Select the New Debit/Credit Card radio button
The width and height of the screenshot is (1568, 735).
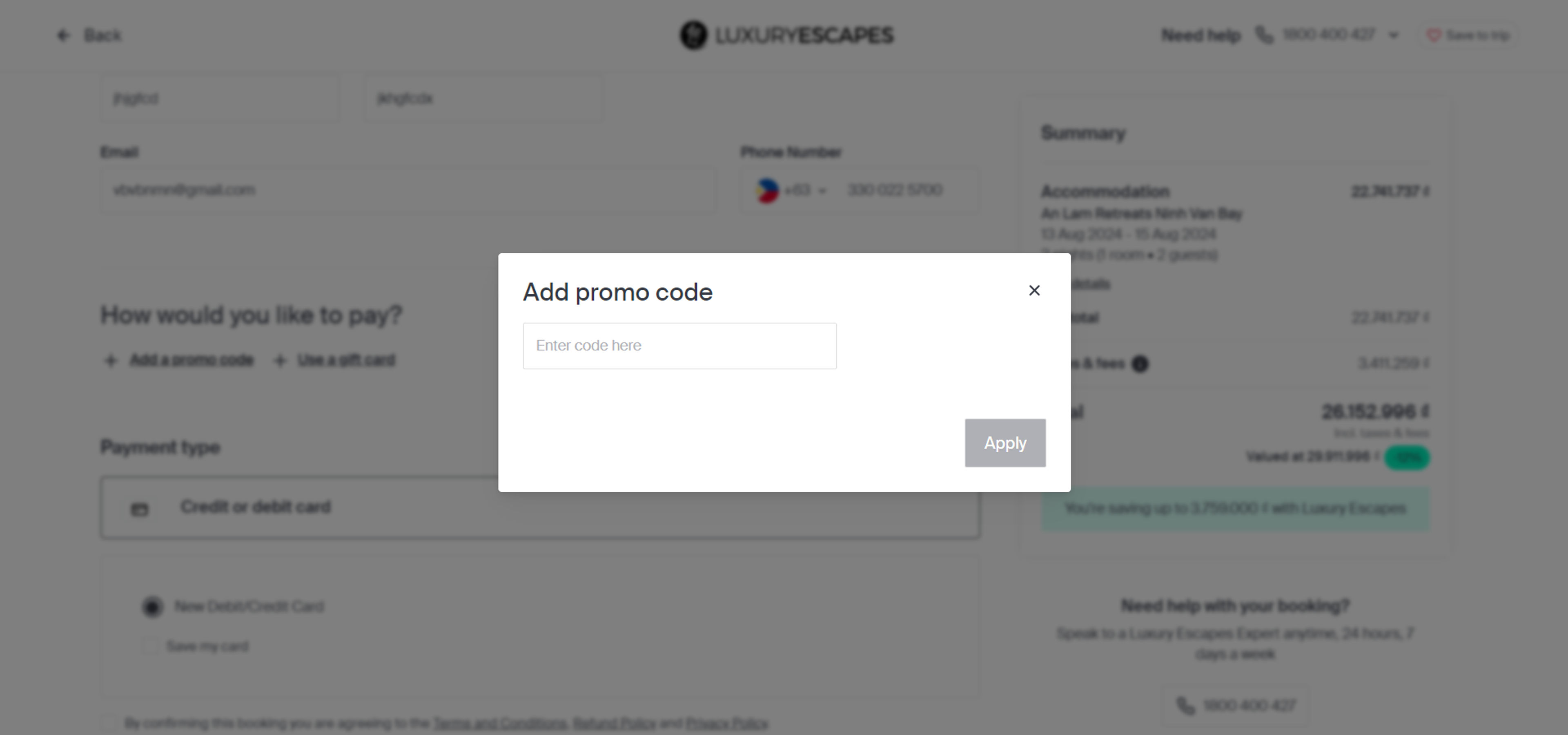pos(153,606)
